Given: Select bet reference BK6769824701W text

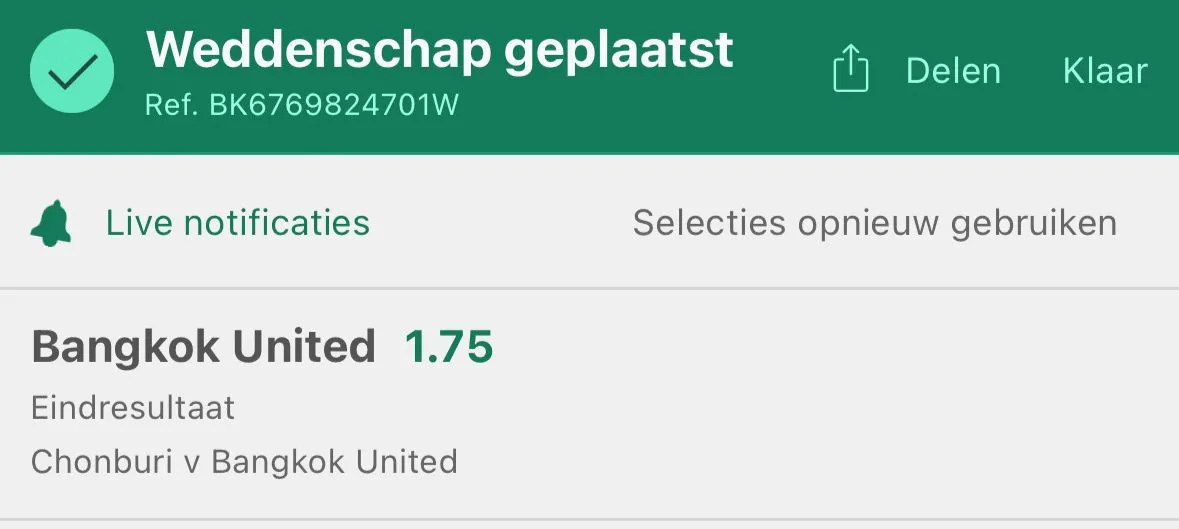Looking at the screenshot, I should pos(333,105).
